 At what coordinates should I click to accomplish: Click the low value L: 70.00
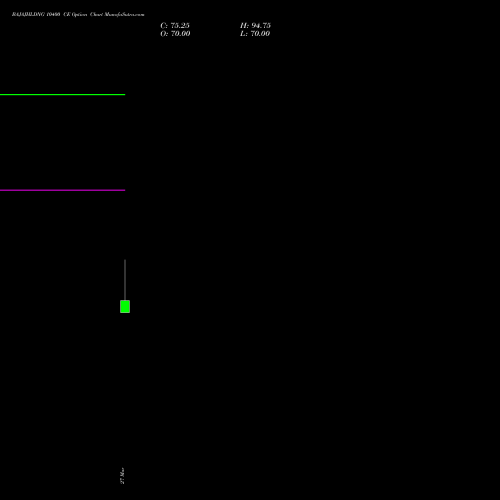click(255, 34)
